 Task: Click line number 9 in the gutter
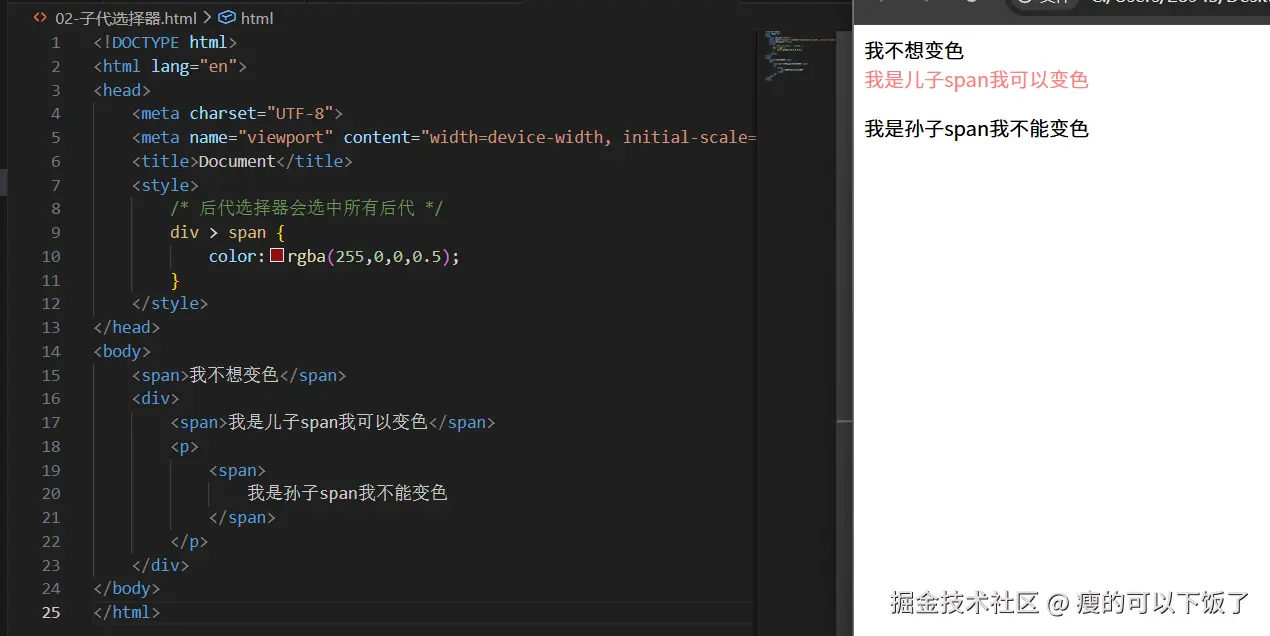[55, 233]
